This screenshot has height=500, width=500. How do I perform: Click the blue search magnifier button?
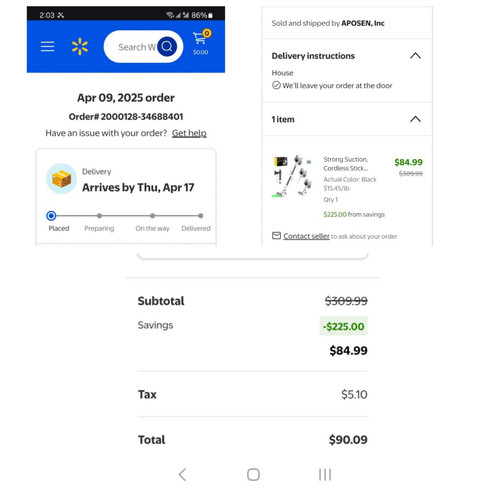(167, 46)
